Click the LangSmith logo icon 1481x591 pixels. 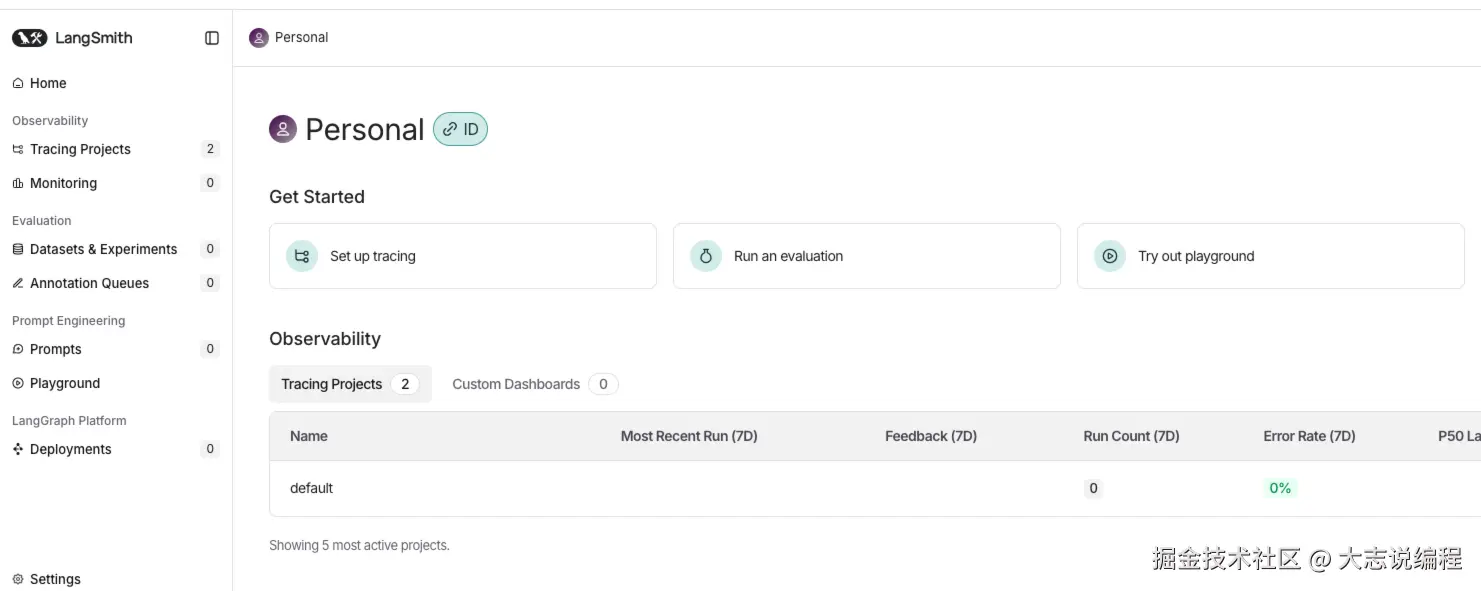point(30,38)
